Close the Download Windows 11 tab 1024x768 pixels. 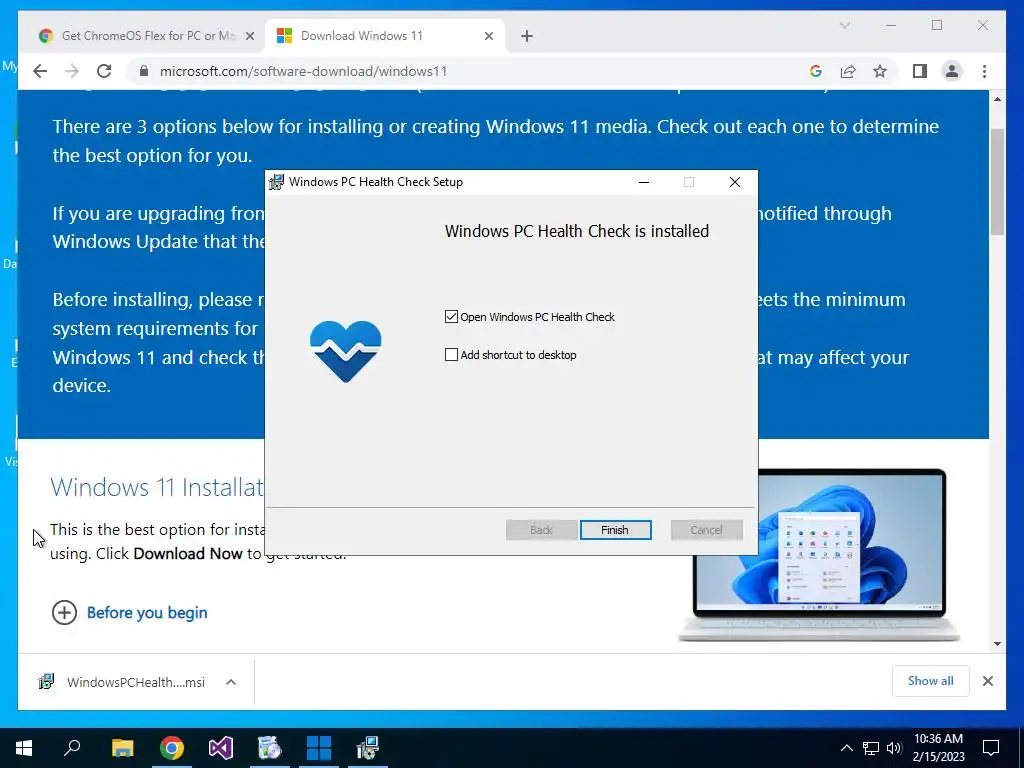click(488, 36)
